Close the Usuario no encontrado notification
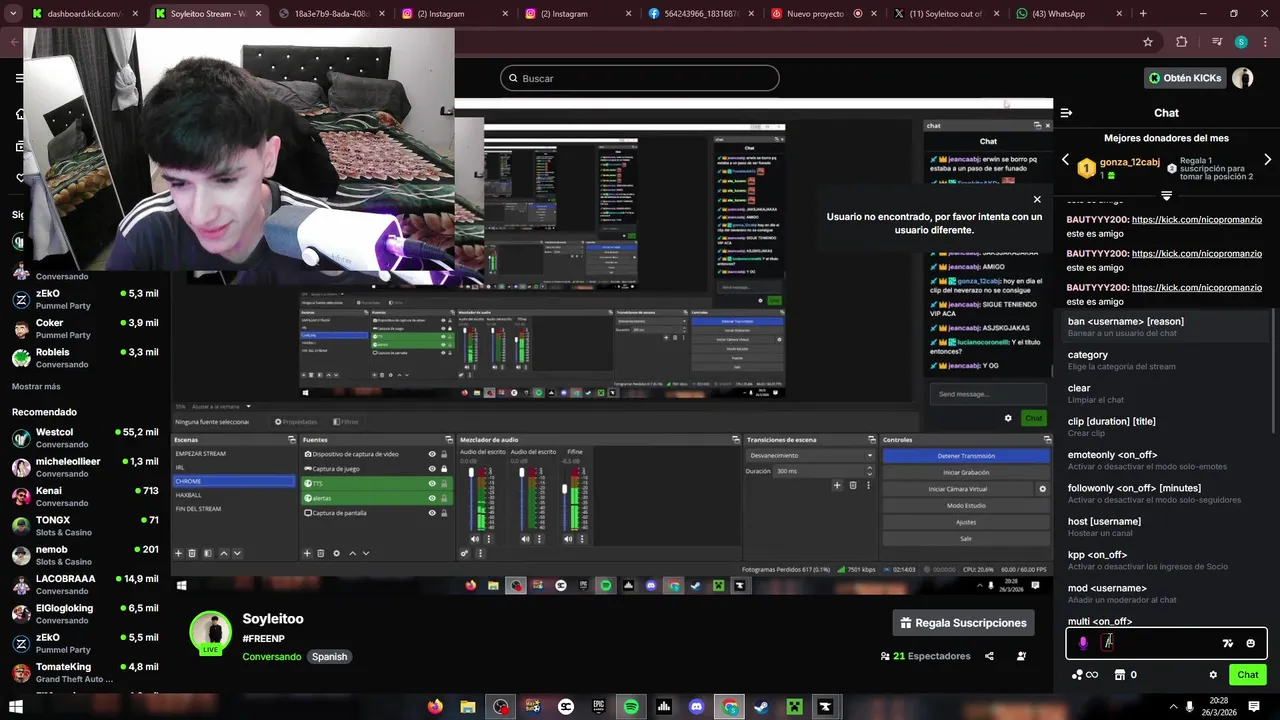The width and height of the screenshot is (1280, 720). pos(1037,199)
